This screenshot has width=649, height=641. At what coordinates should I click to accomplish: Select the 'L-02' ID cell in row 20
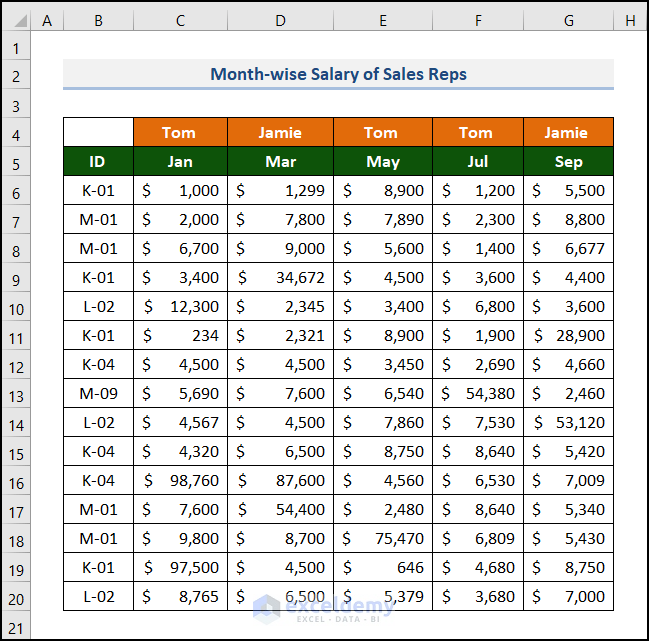click(99, 596)
